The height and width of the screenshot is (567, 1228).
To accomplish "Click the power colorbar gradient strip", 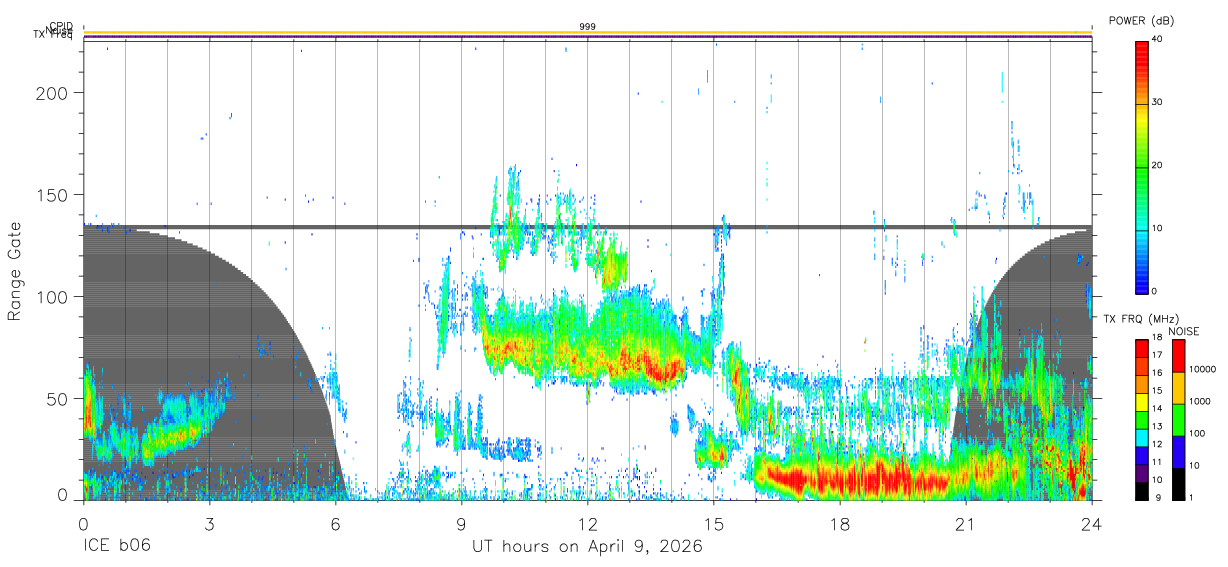I will pos(1142,166).
